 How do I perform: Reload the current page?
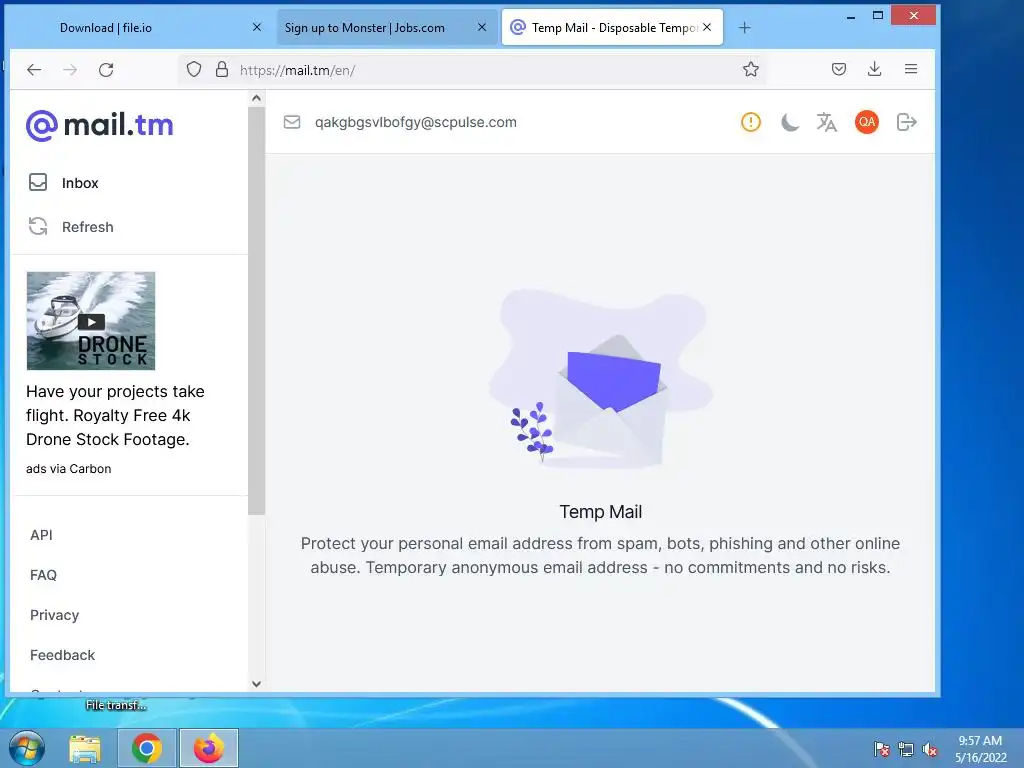click(x=106, y=70)
